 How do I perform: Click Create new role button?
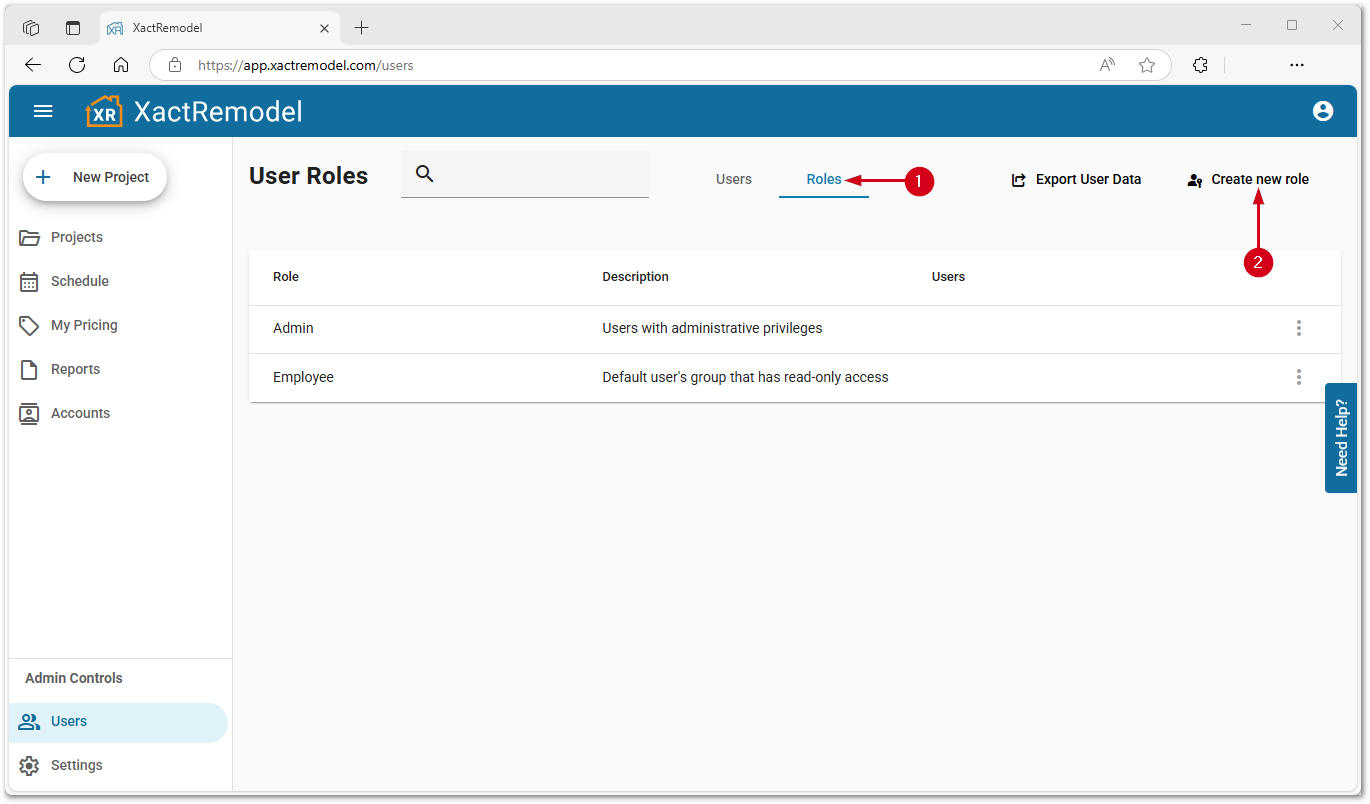(1248, 180)
